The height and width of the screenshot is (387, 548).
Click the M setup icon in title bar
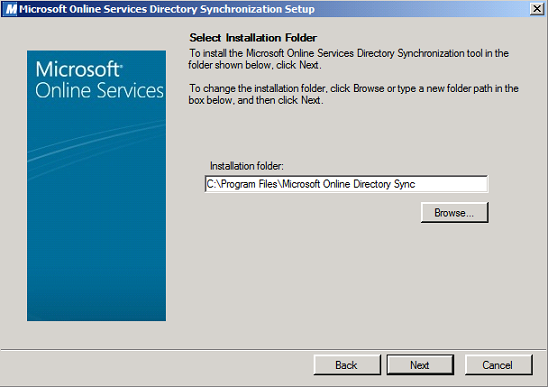(x=10, y=9)
